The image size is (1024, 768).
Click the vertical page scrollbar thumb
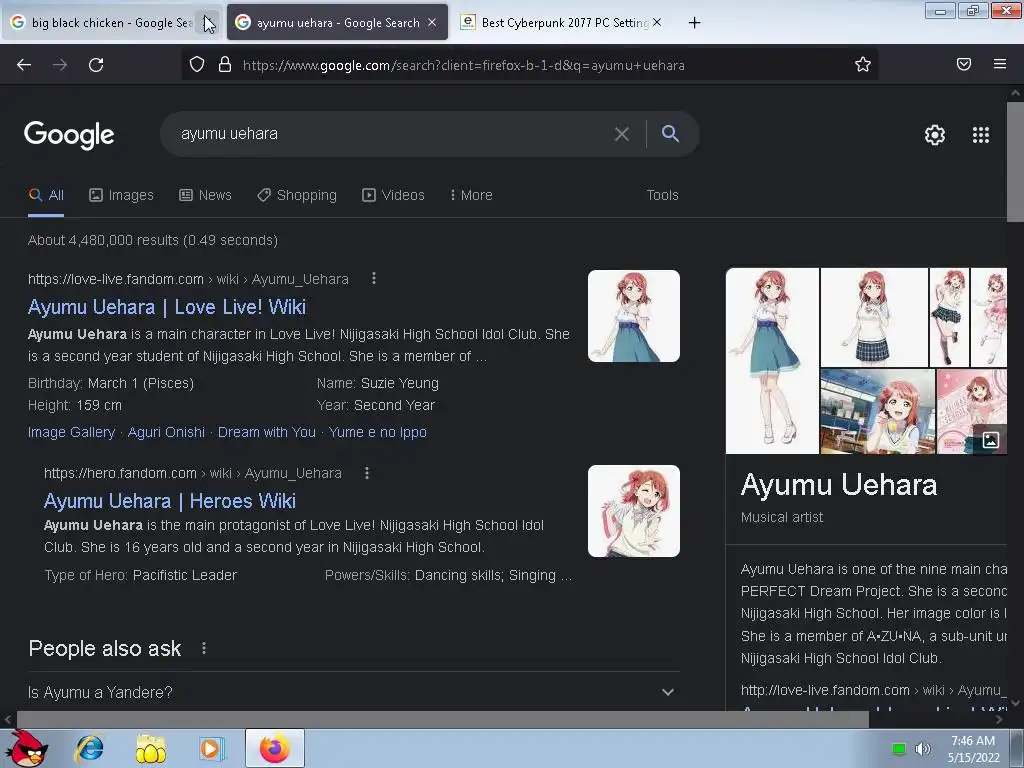[1015, 161]
